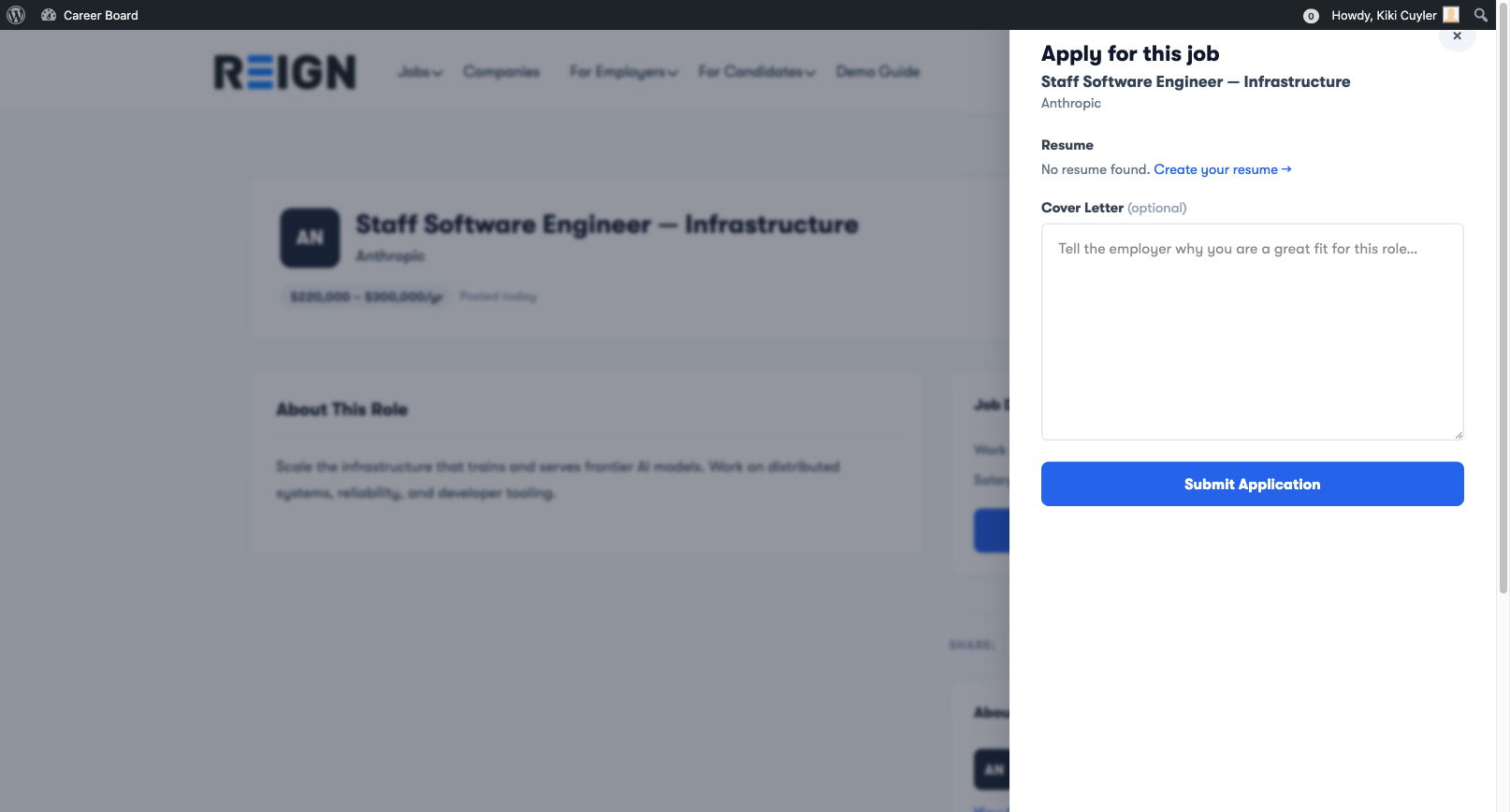Viewport: 1510px width, 812px height.
Task: Open the search icon in the admin bar
Action: (1480, 15)
